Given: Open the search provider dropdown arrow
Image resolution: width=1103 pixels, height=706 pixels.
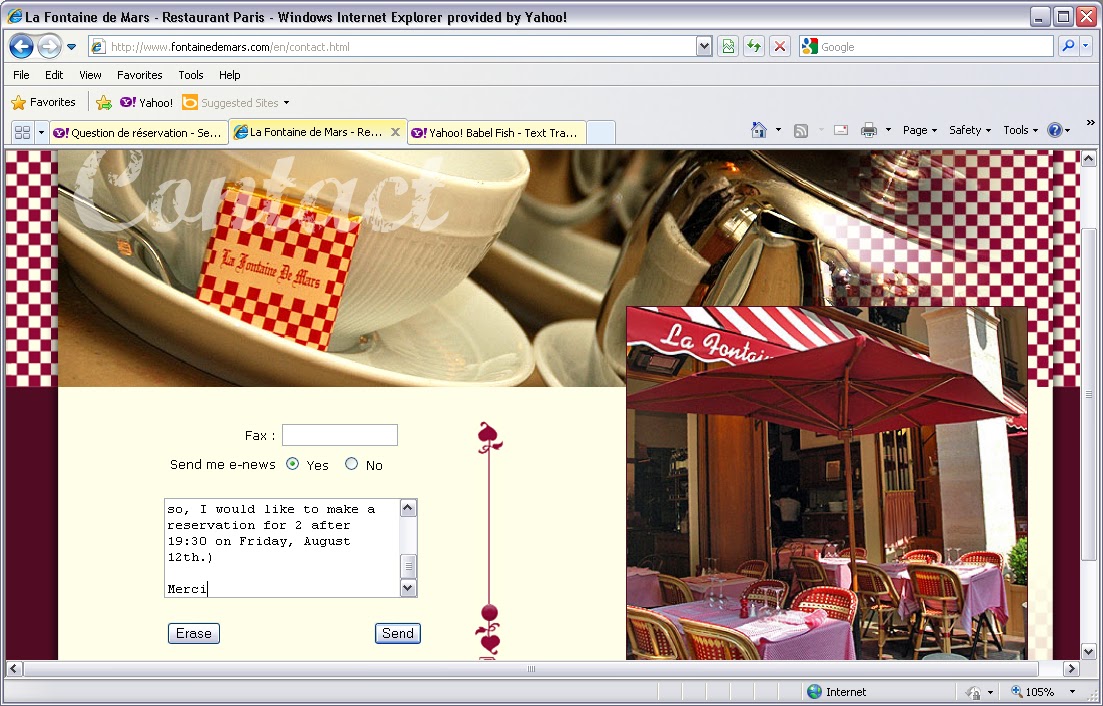Looking at the screenshot, I should 1085,46.
